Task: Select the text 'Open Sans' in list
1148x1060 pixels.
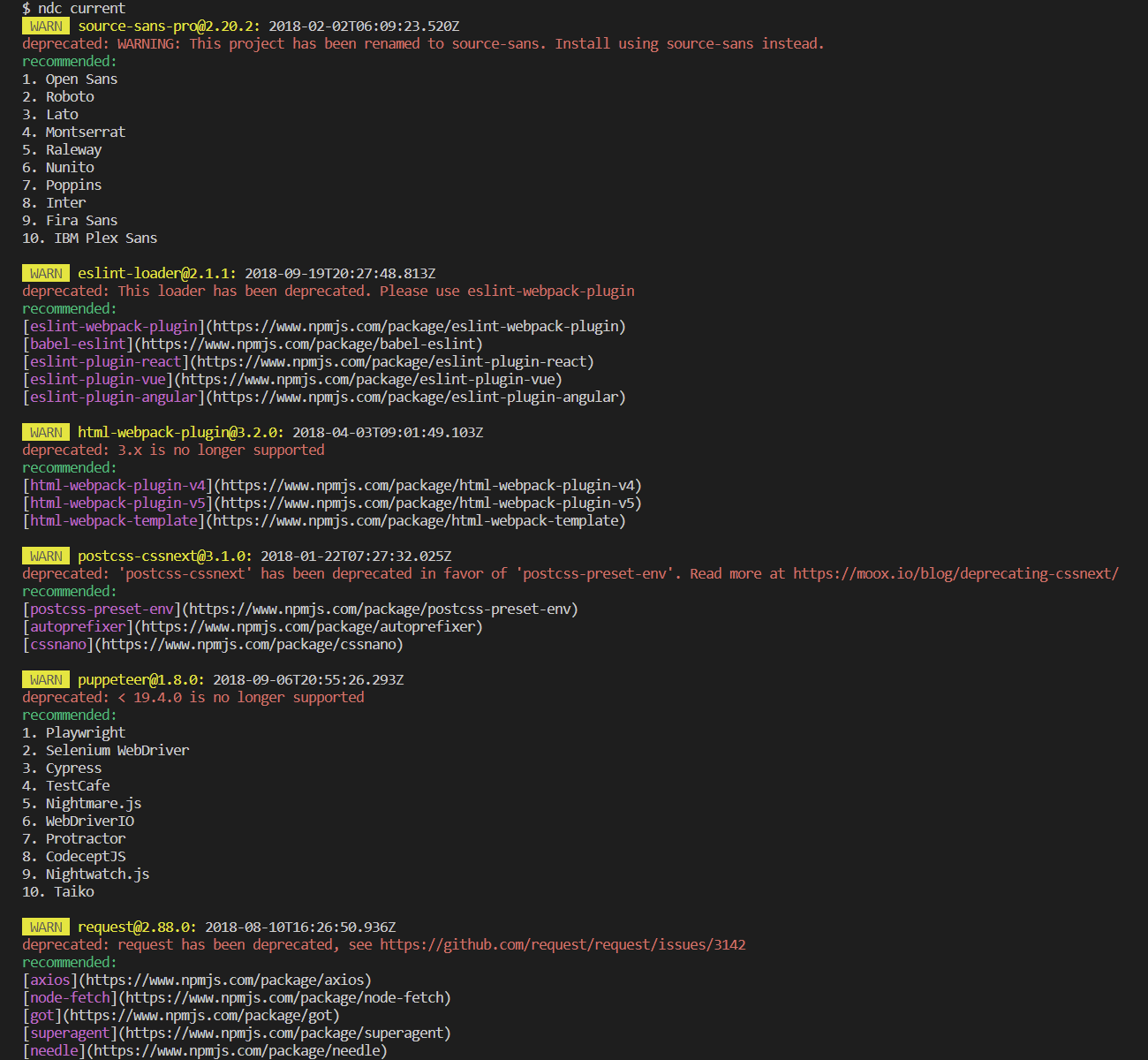Action: [81, 79]
